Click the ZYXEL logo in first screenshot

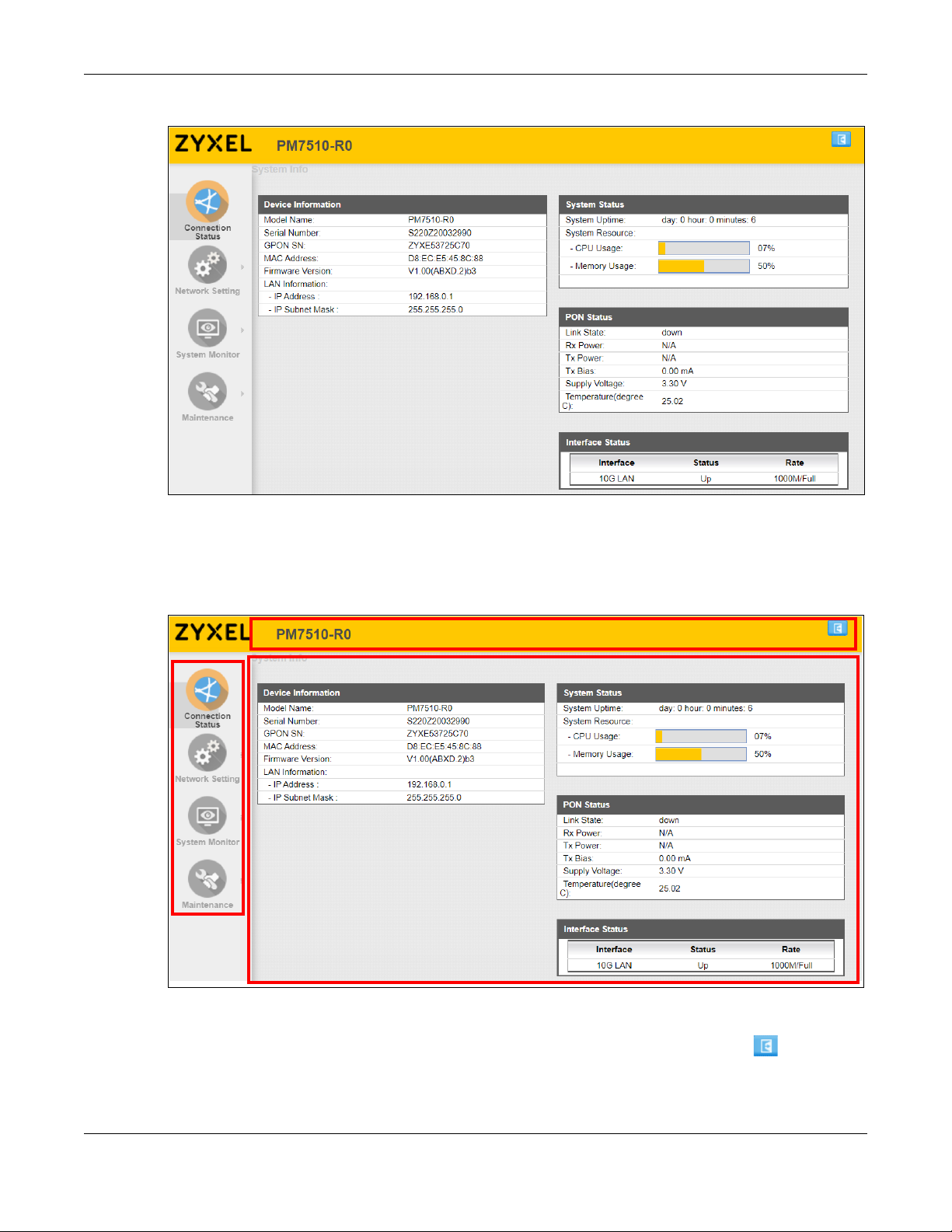tap(213, 144)
